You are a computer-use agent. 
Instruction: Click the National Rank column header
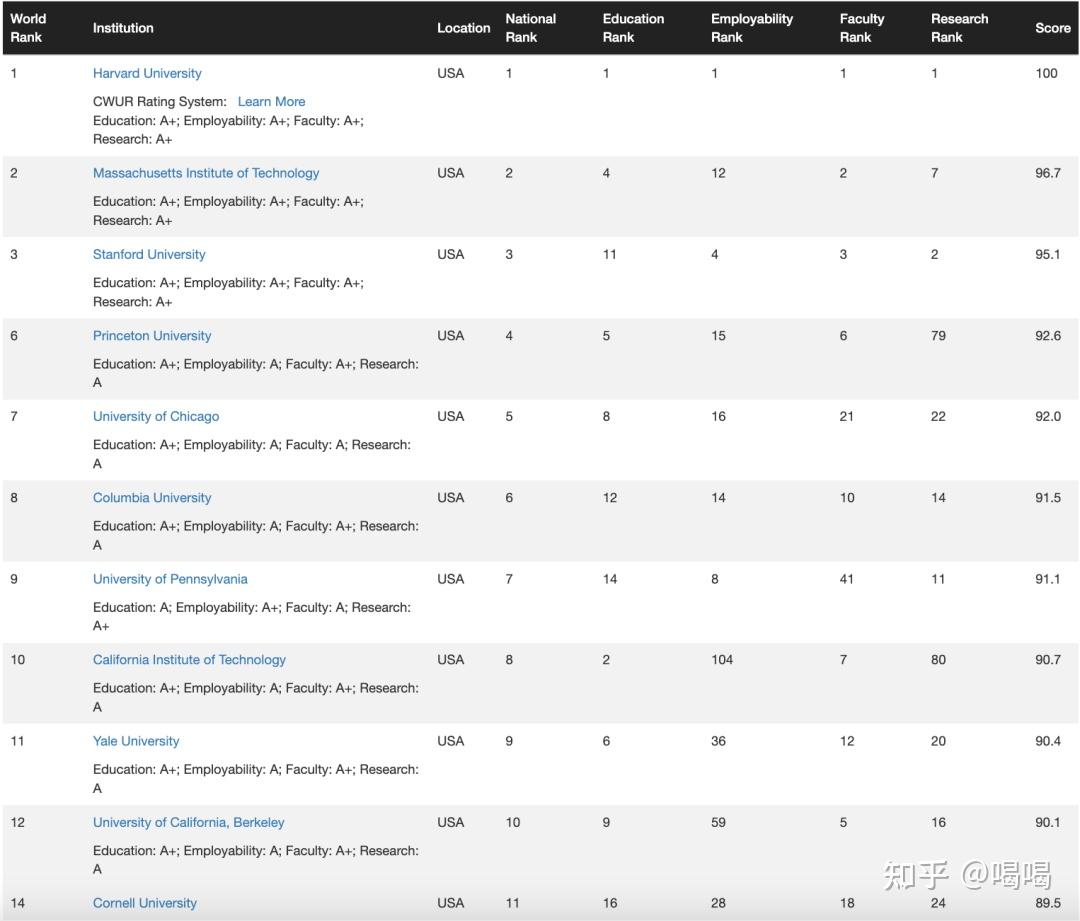[x=530, y=28]
